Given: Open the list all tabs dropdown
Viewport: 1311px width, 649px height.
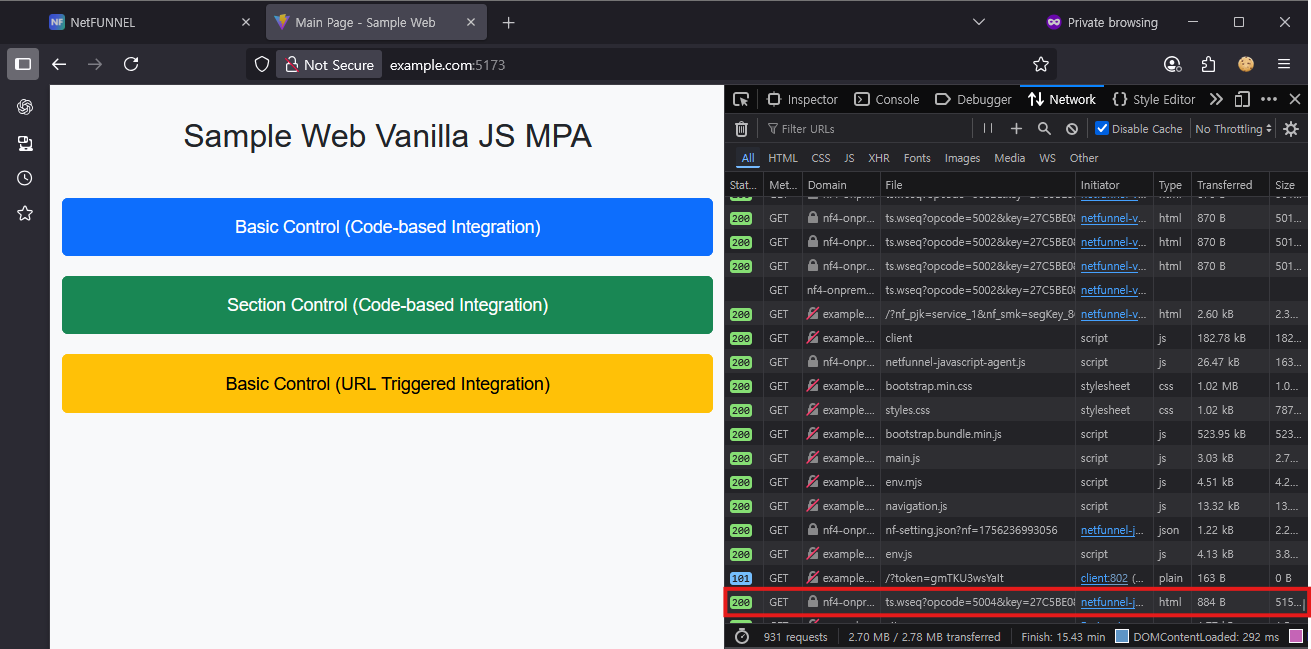Looking at the screenshot, I should pos(979,22).
